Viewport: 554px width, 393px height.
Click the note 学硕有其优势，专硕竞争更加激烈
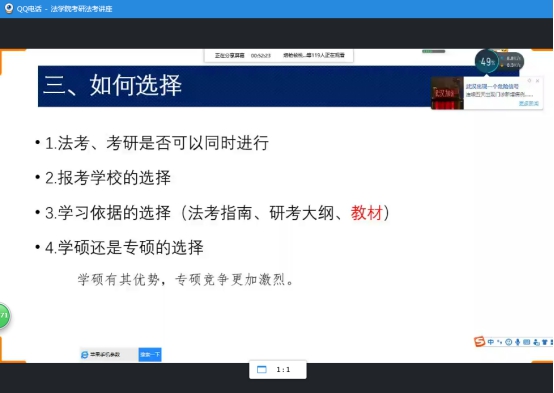click(x=185, y=280)
